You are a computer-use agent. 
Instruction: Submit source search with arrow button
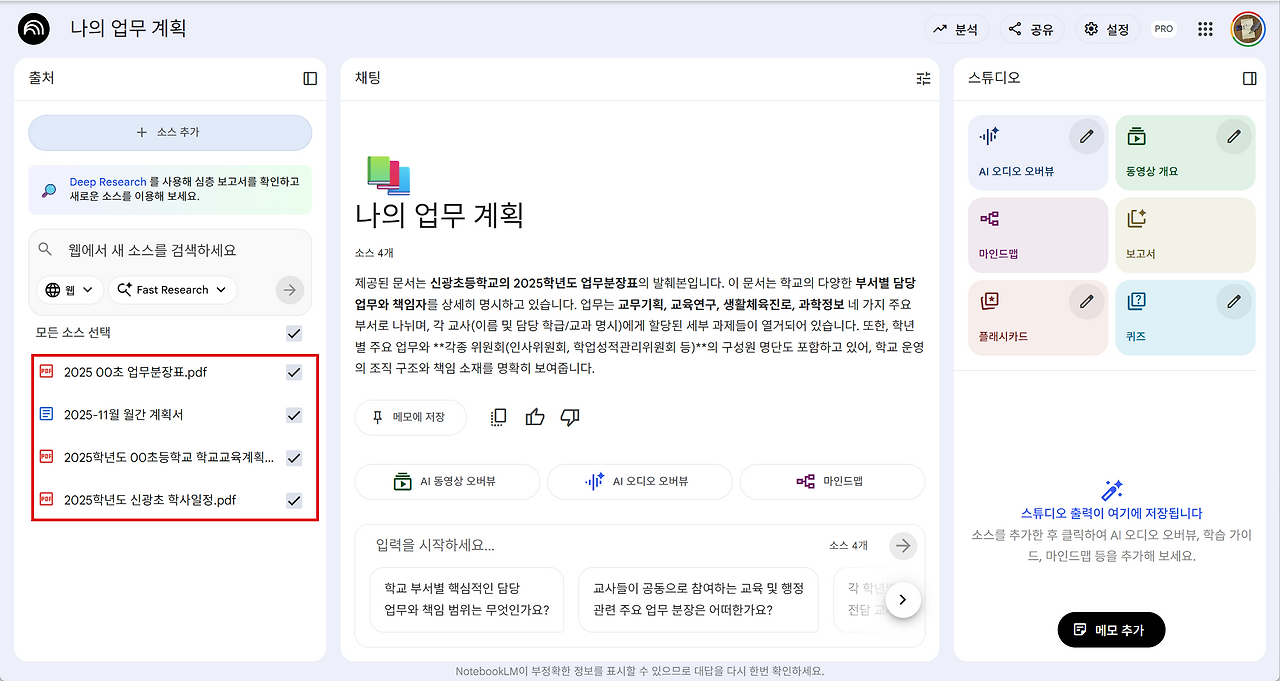coord(289,290)
